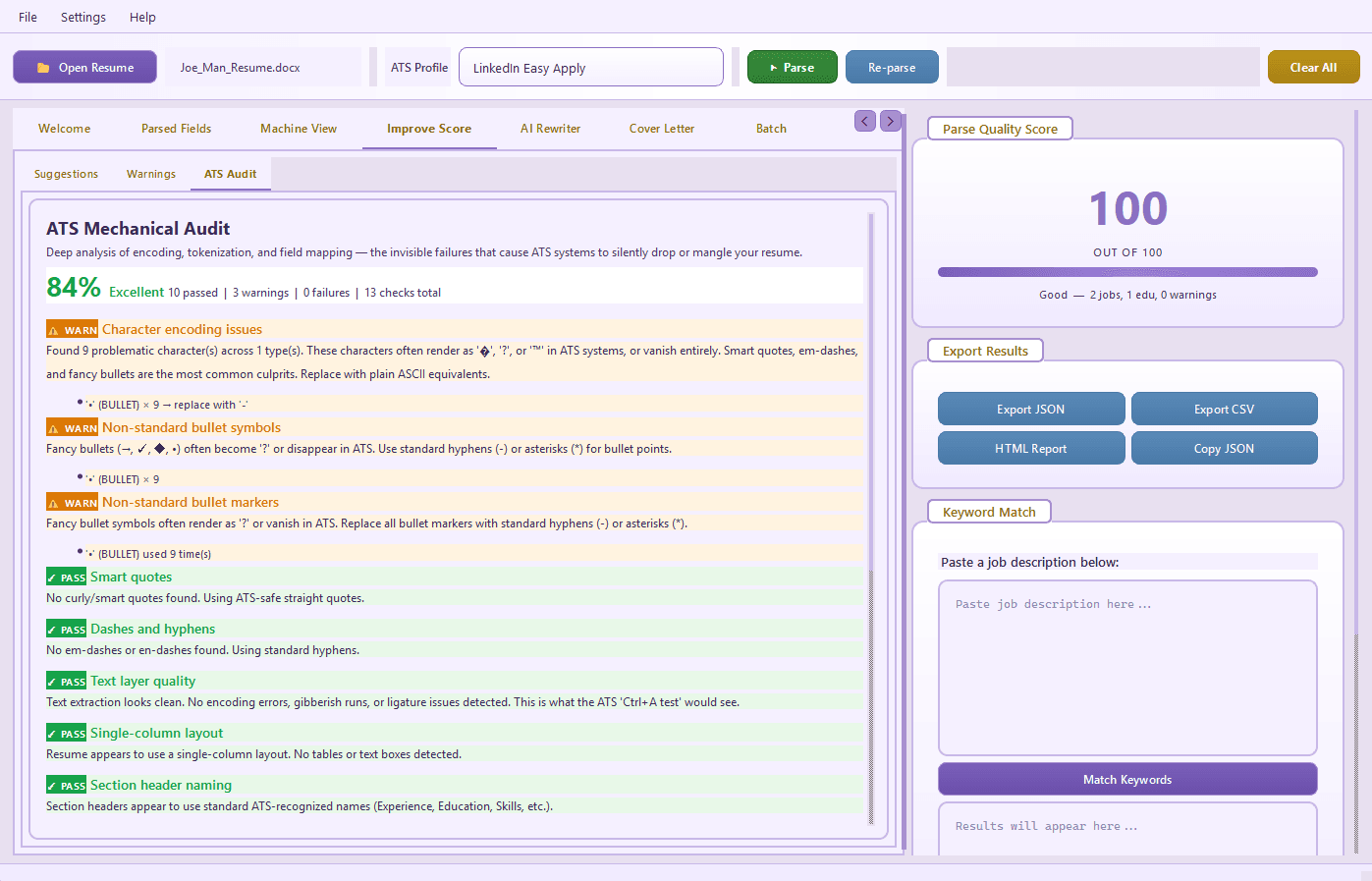Open the Settings menu

coord(83,17)
